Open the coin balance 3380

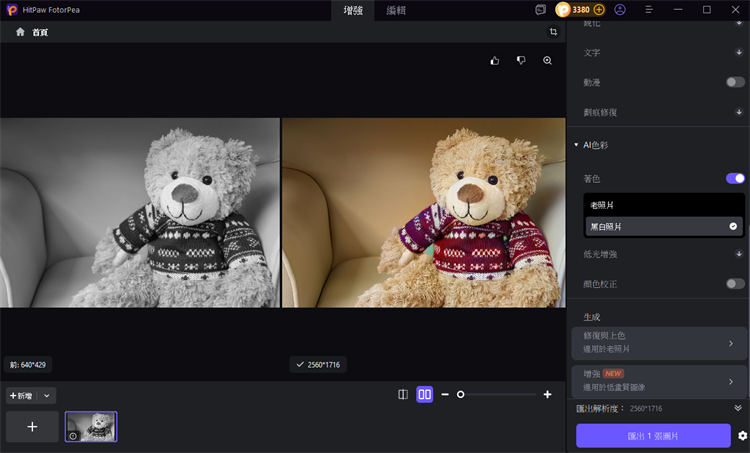click(581, 10)
